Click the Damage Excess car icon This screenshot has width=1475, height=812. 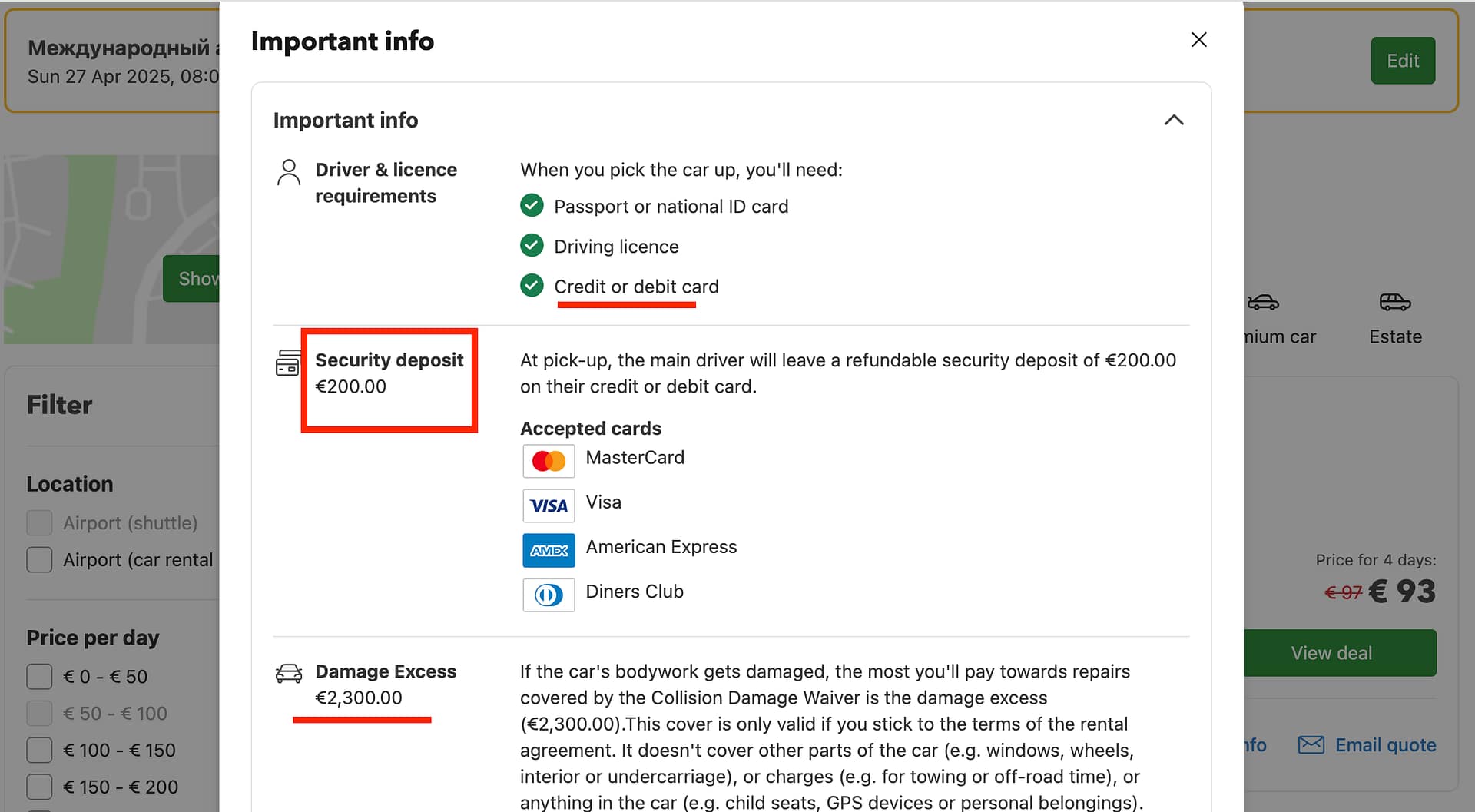coord(289,674)
